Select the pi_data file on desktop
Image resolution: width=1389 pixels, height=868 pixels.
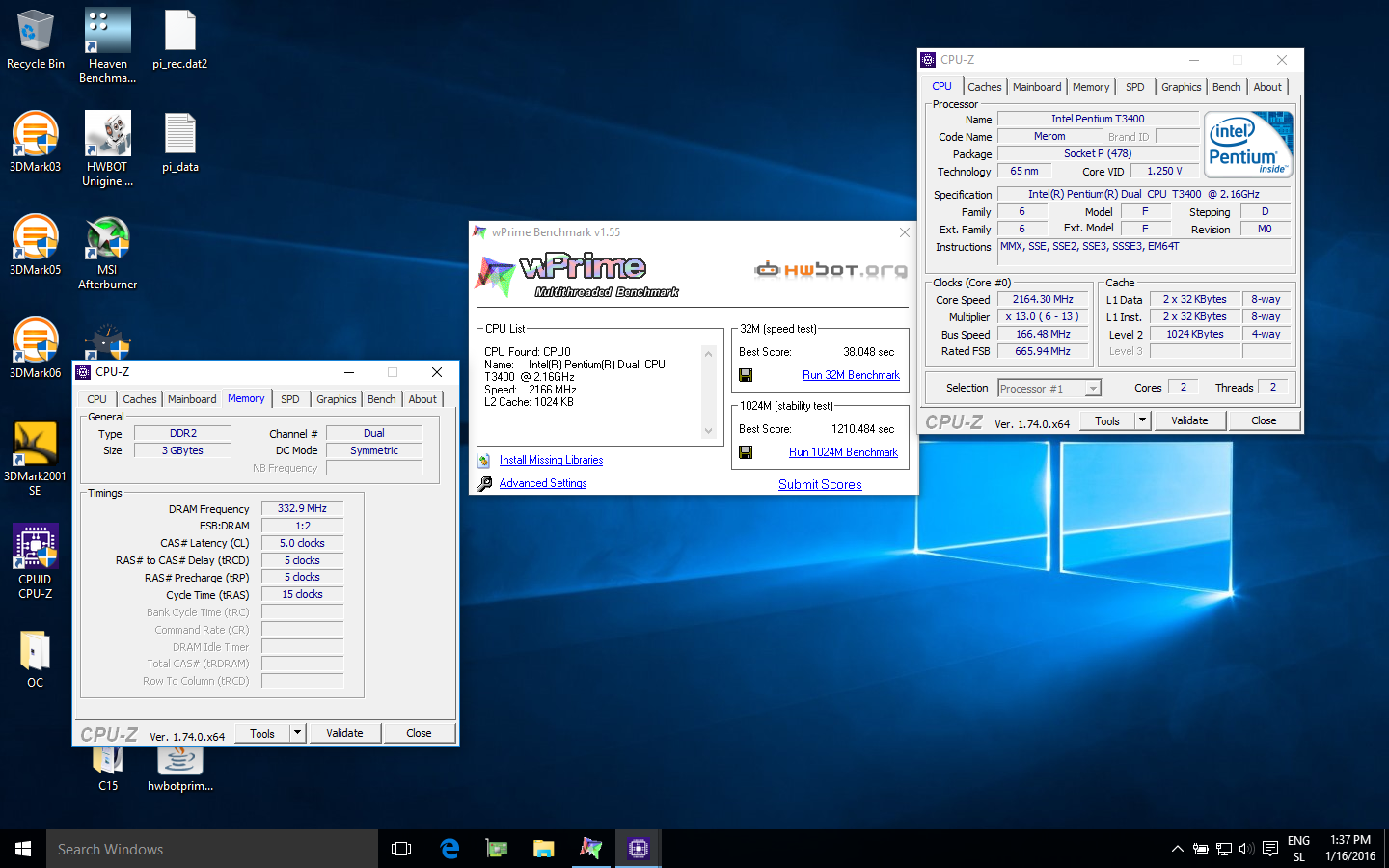179,142
